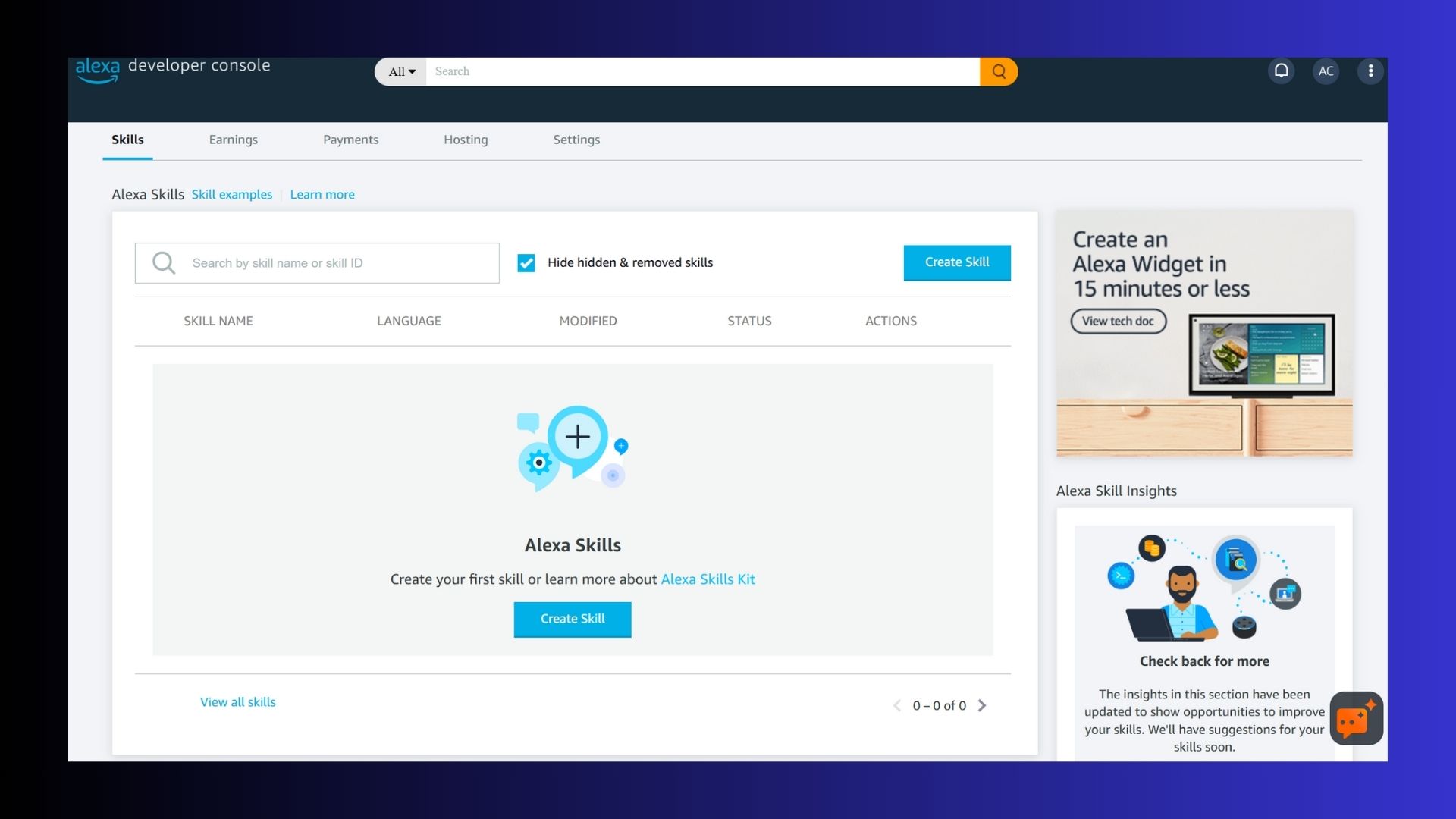This screenshot has width=1456, height=819.
Task: Go to previous page via left chevron
Action: [x=897, y=705]
